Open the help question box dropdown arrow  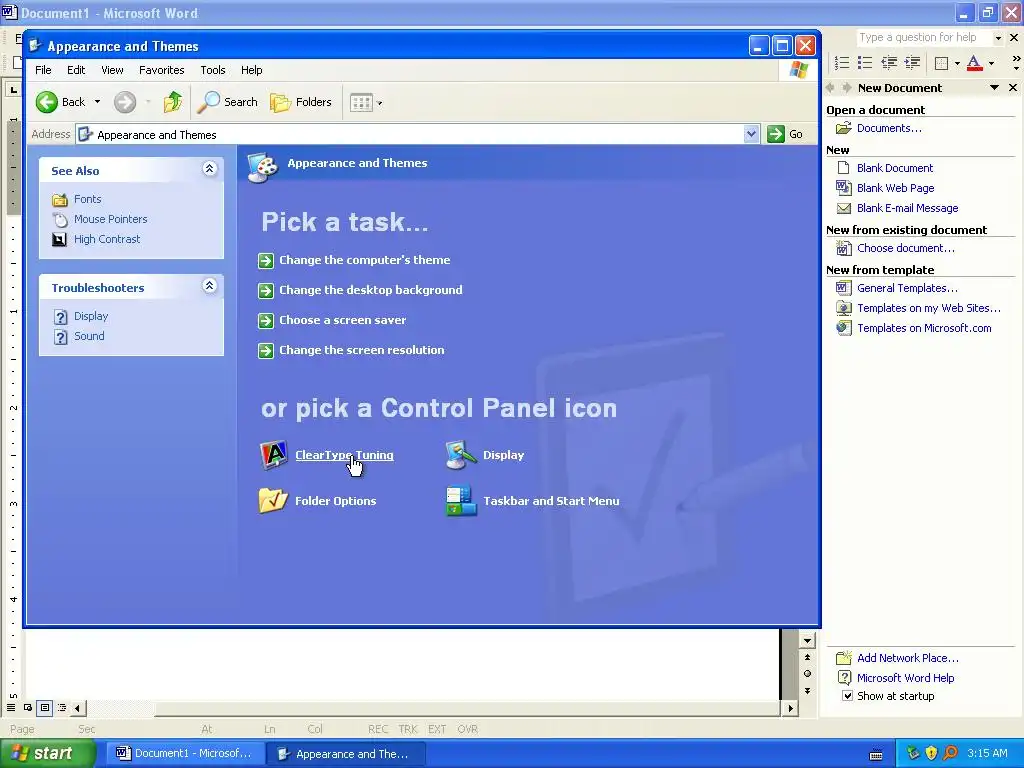tap(998, 38)
